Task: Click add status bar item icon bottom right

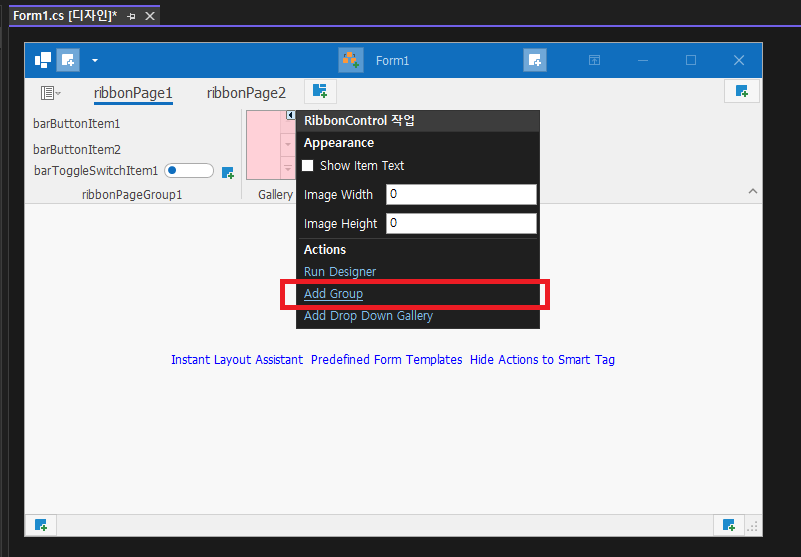Action: pyautogui.click(x=729, y=525)
